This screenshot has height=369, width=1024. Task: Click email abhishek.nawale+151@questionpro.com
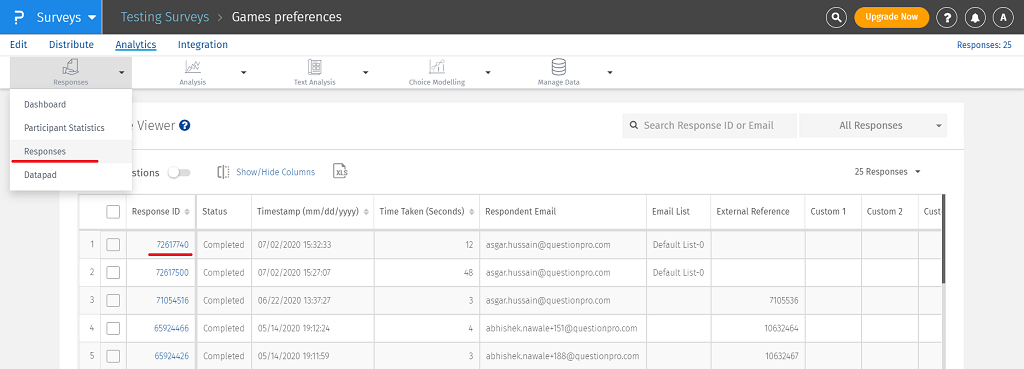[x=562, y=329]
